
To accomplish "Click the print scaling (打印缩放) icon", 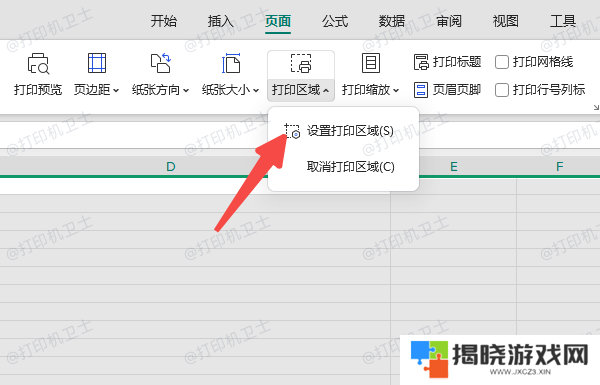I will point(371,63).
